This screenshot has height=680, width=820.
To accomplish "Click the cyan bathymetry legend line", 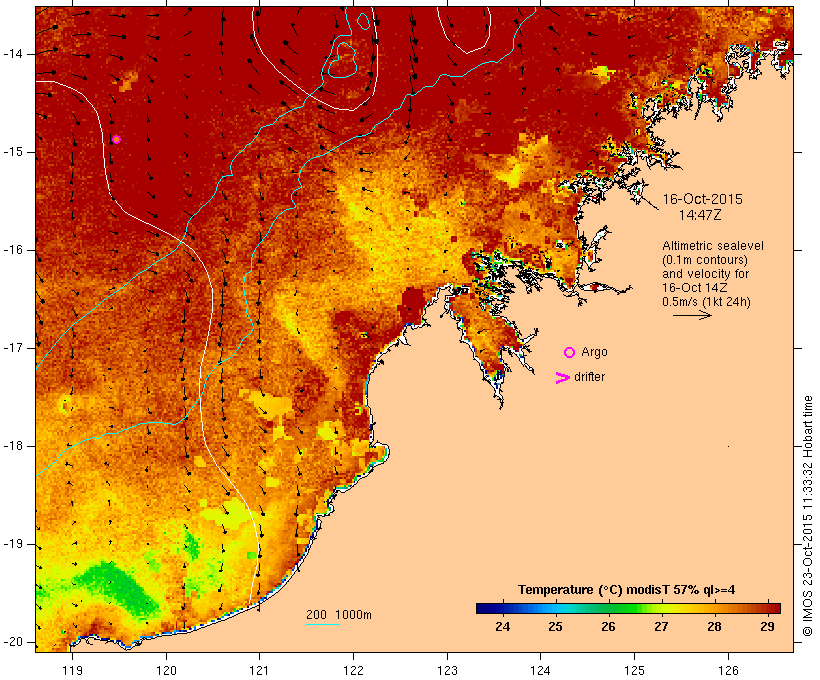I will (323, 624).
